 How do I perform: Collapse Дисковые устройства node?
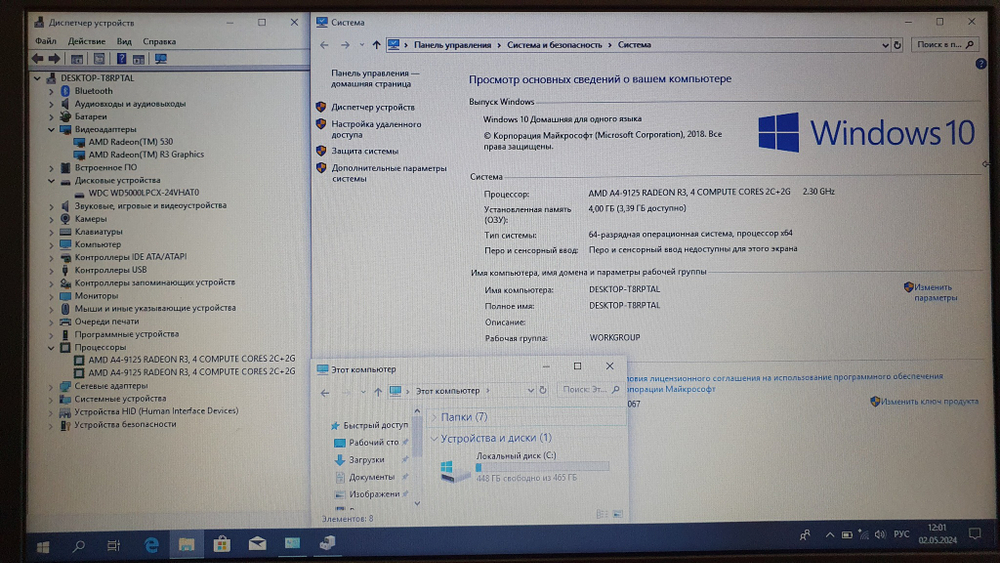click(x=51, y=181)
